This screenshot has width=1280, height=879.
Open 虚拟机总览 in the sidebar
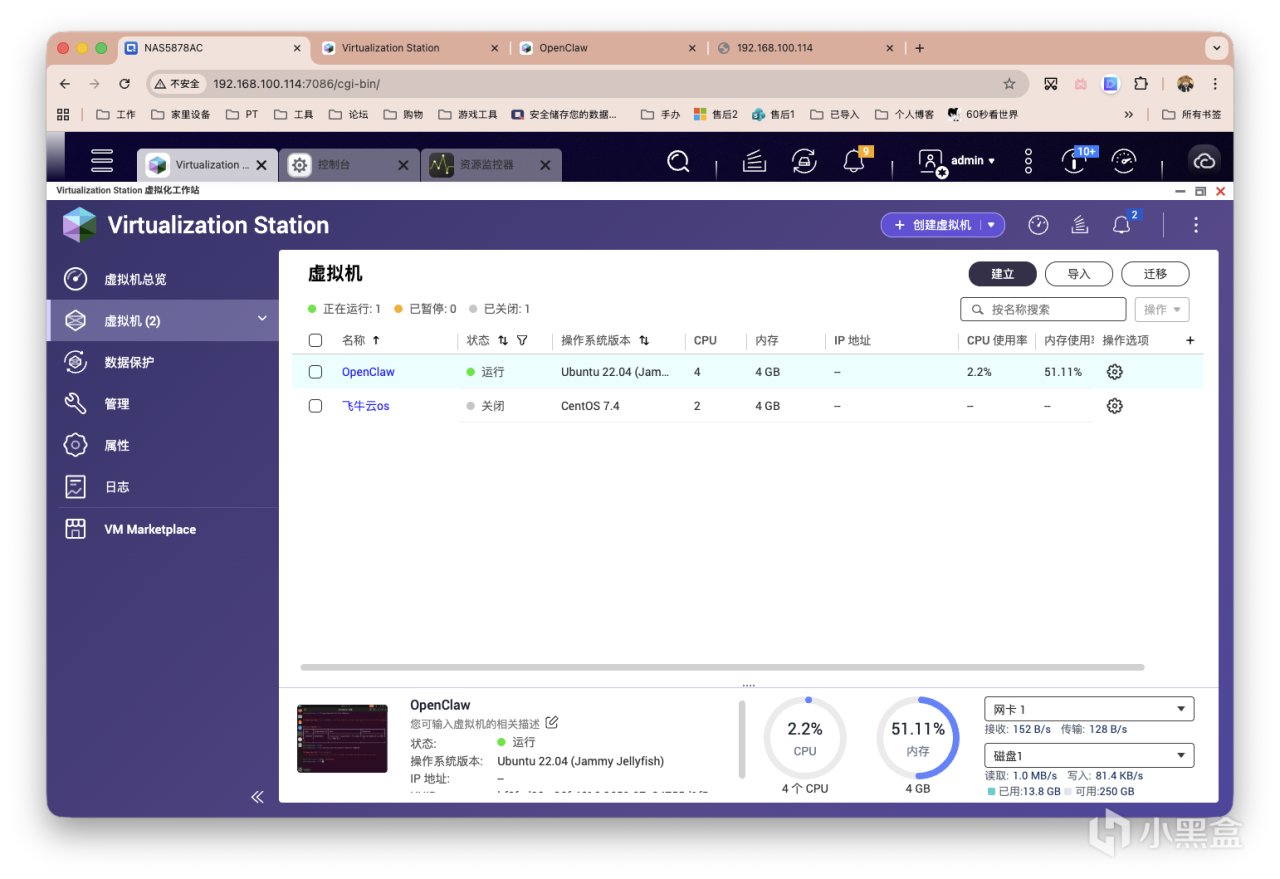point(163,279)
